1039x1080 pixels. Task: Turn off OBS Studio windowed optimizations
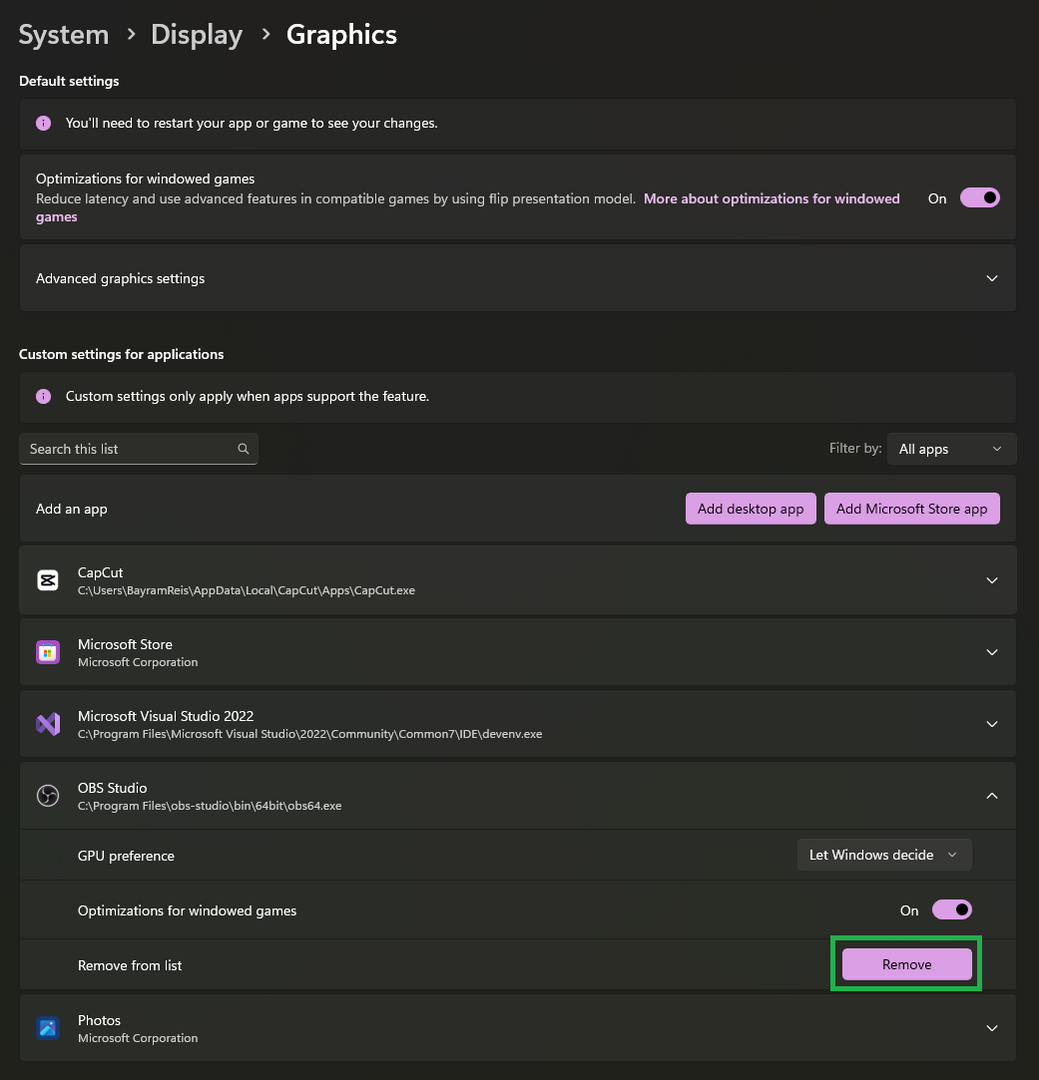point(951,910)
